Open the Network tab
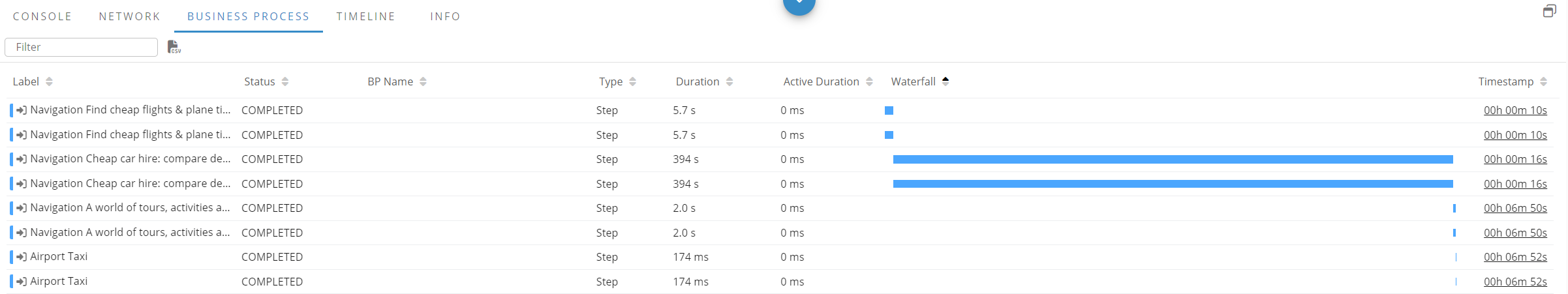The image size is (1568, 294). pos(129,16)
